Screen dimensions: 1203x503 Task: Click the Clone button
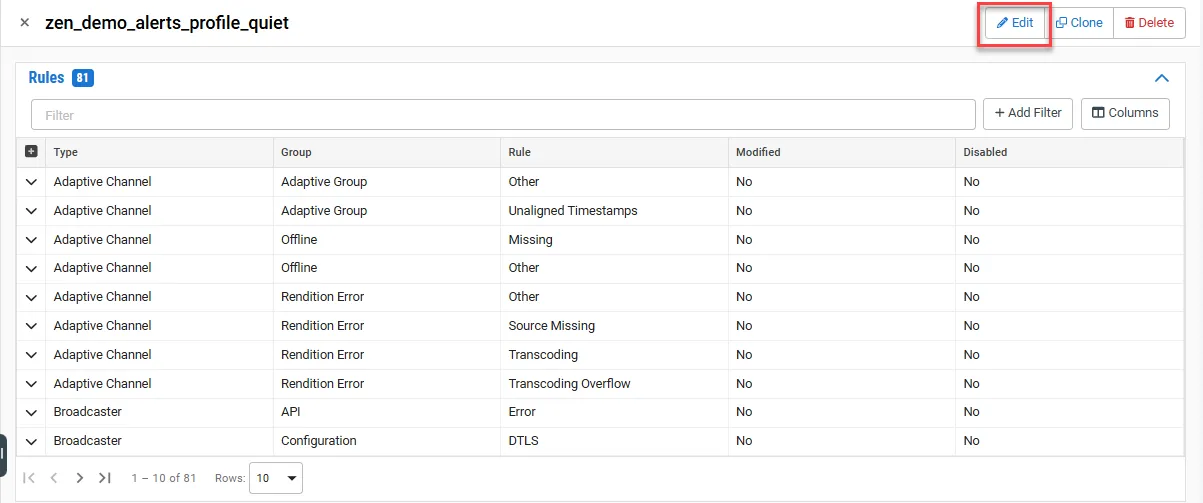click(1079, 22)
